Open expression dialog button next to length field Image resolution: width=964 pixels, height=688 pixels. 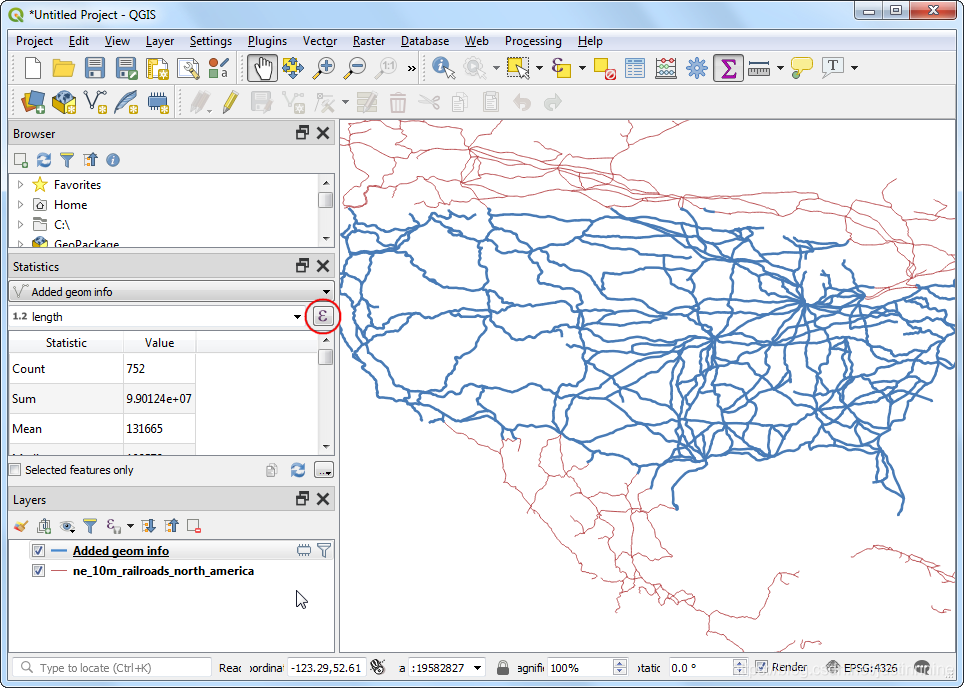click(323, 317)
